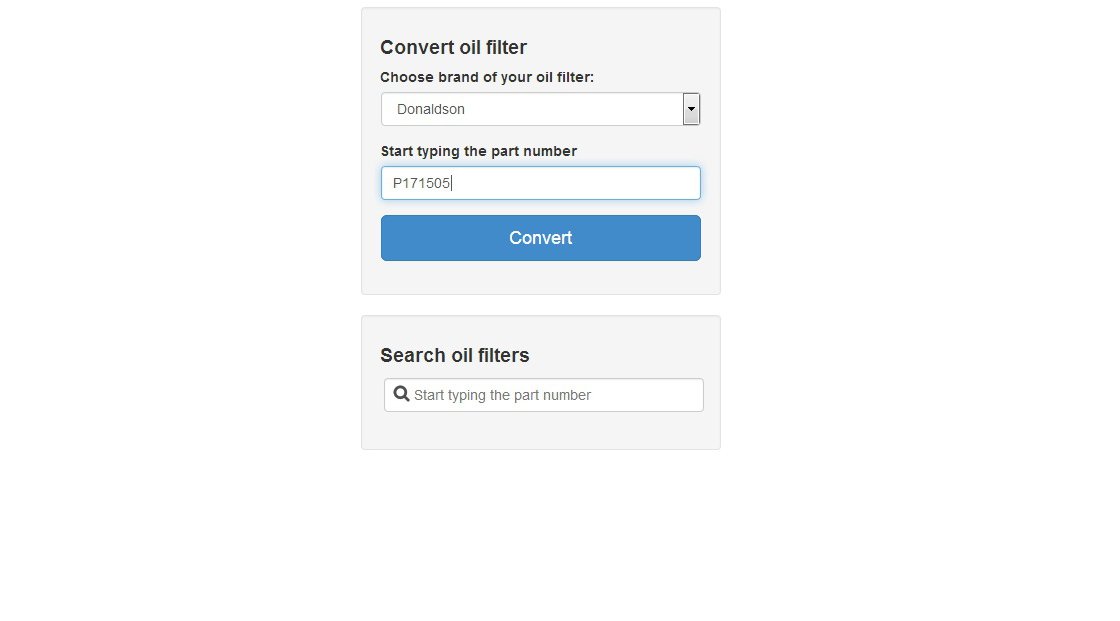
Task: Click the part number field containing P171505
Action: tap(540, 183)
